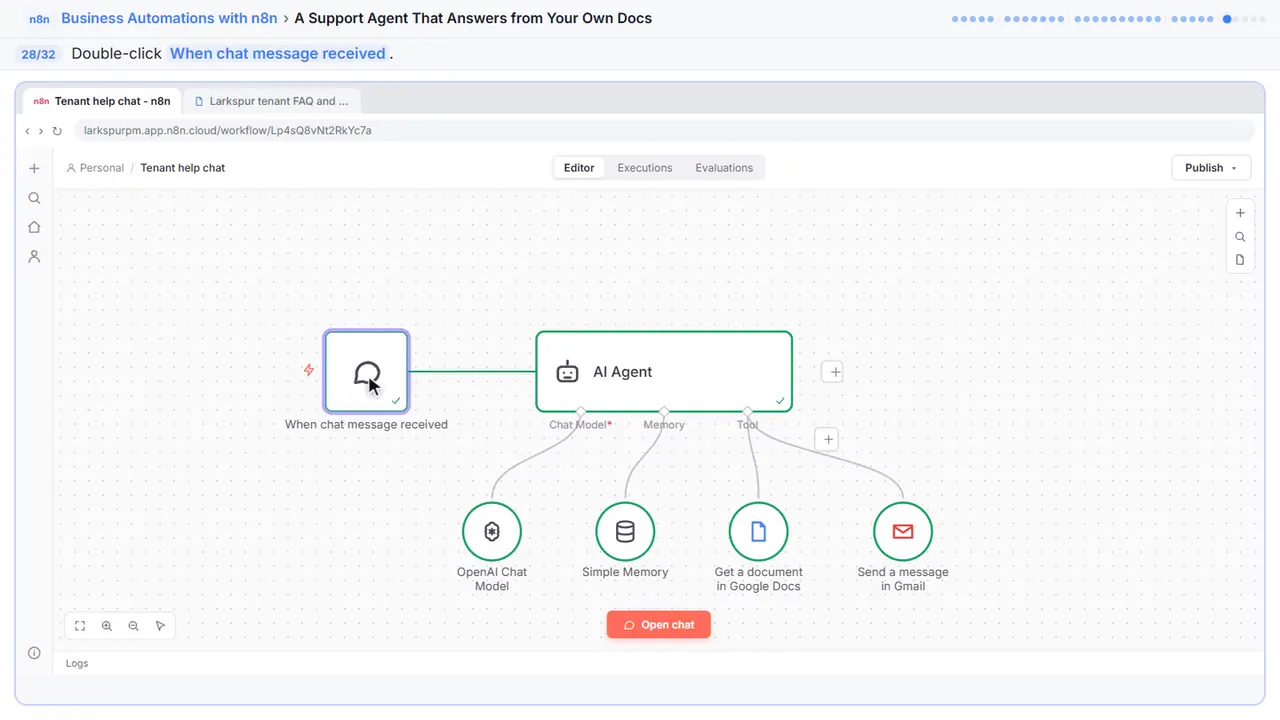Expand the Logs panel
1280x720 pixels.
pos(77,663)
